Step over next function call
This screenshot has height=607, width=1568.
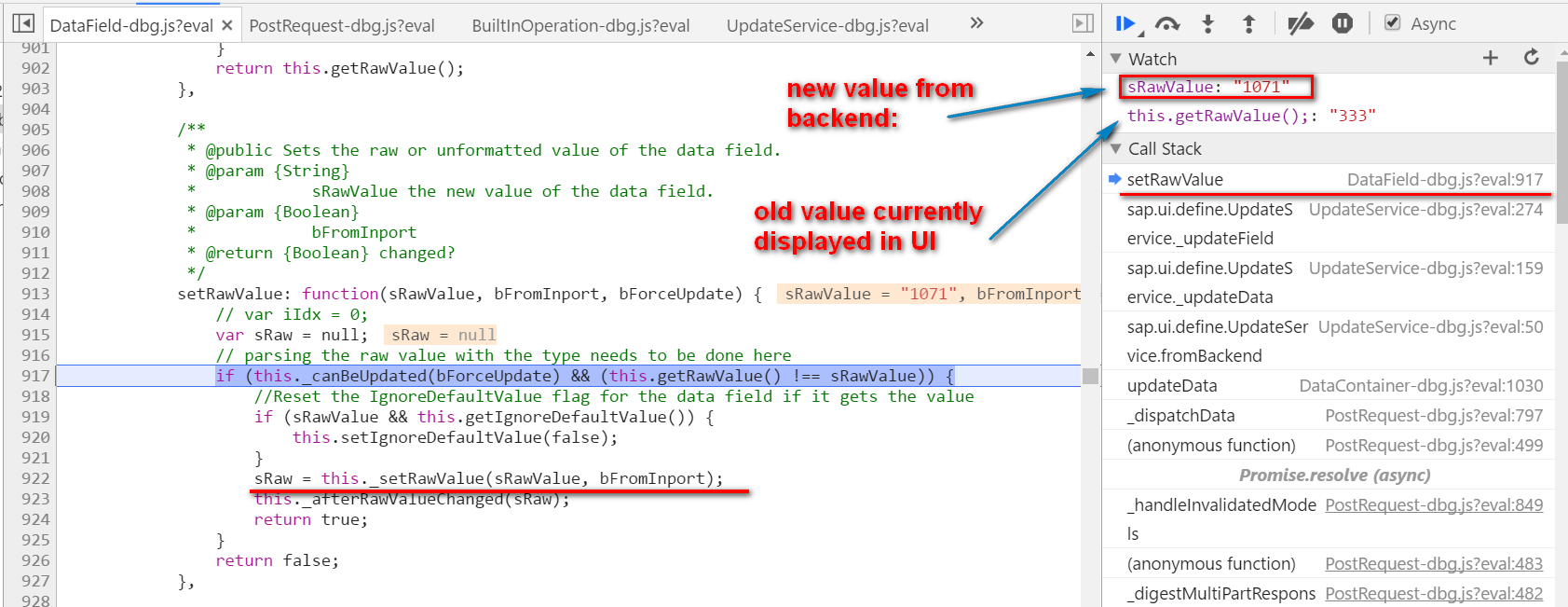click(x=1167, y=24)
